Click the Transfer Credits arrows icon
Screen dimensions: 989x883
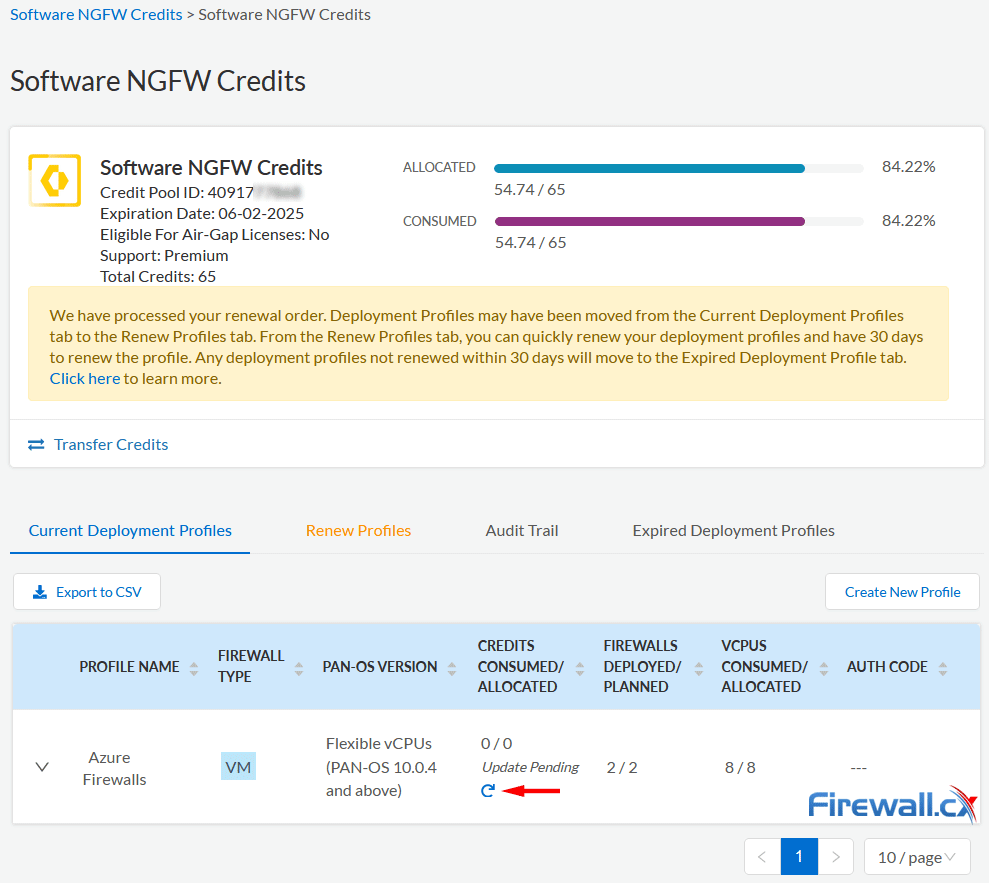click(x=36, y=445)
